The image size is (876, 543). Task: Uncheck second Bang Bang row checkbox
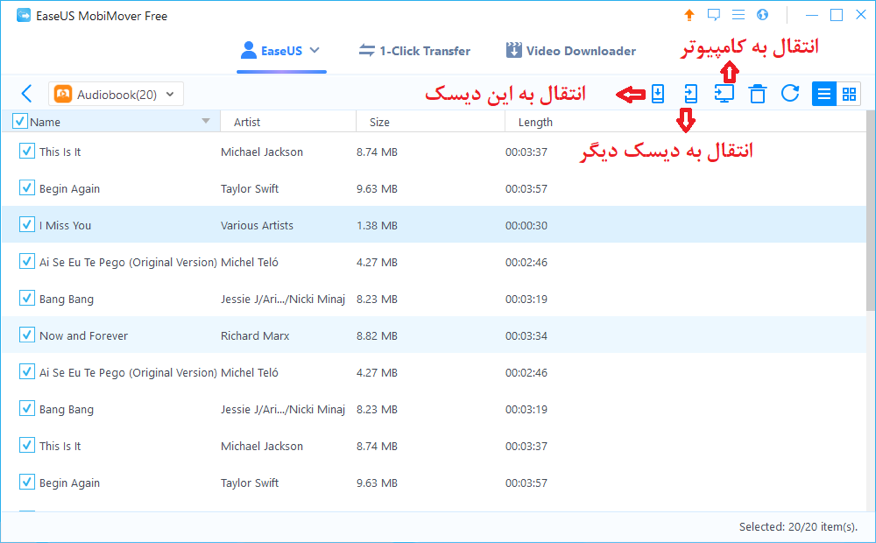(x=27, y=408)
